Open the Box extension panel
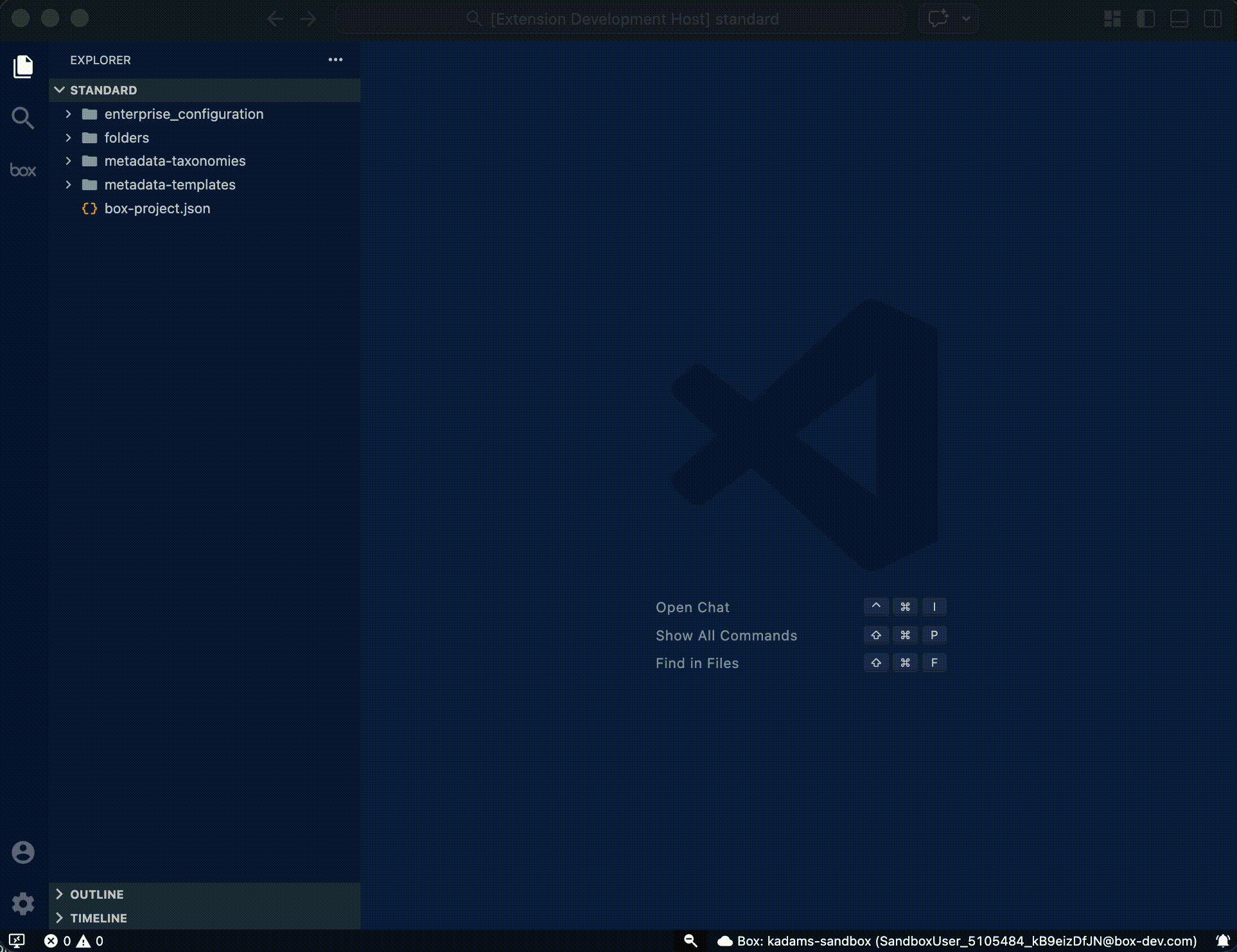Screen dimensions: 1237x952 tap(23, 170)
